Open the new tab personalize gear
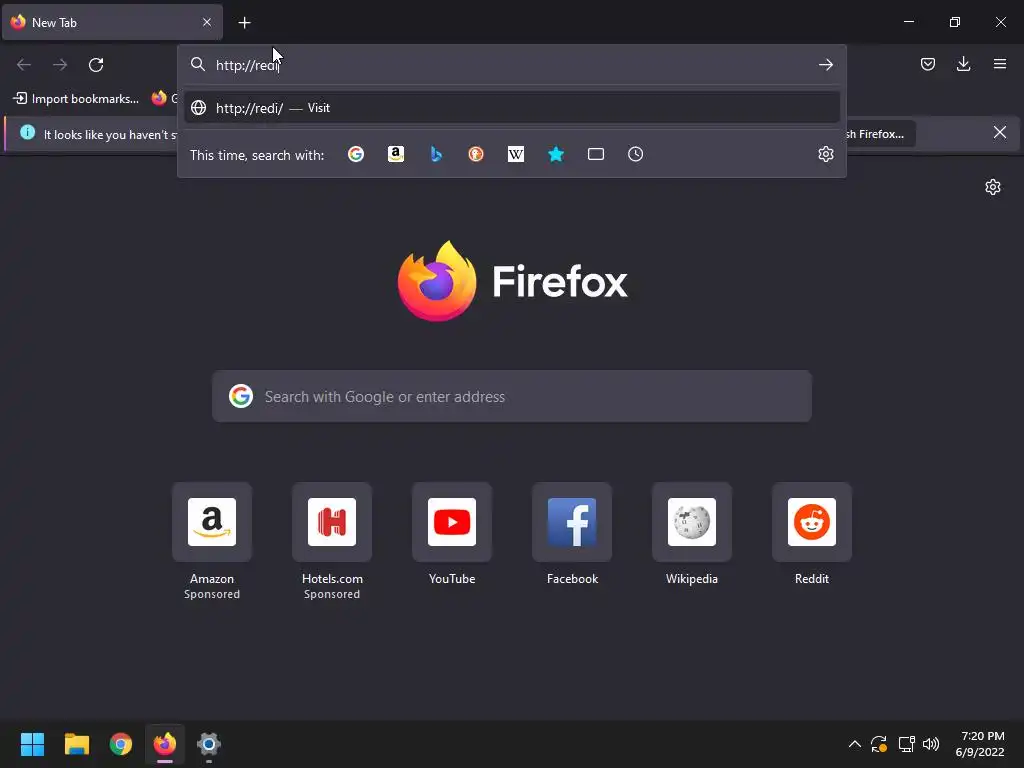Image resolution: width=1024 pixels, height=768 pixels. click(993, 187)
